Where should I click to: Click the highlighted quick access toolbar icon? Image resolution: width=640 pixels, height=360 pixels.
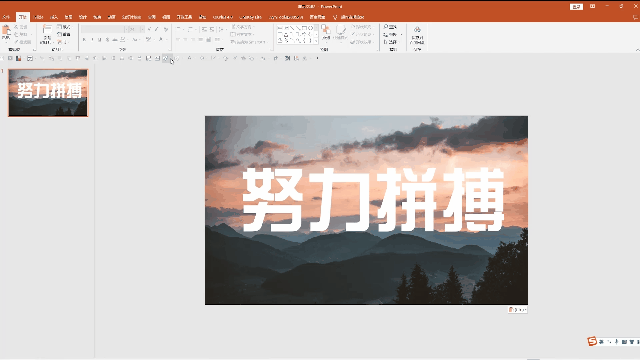(x=165, y=58)
